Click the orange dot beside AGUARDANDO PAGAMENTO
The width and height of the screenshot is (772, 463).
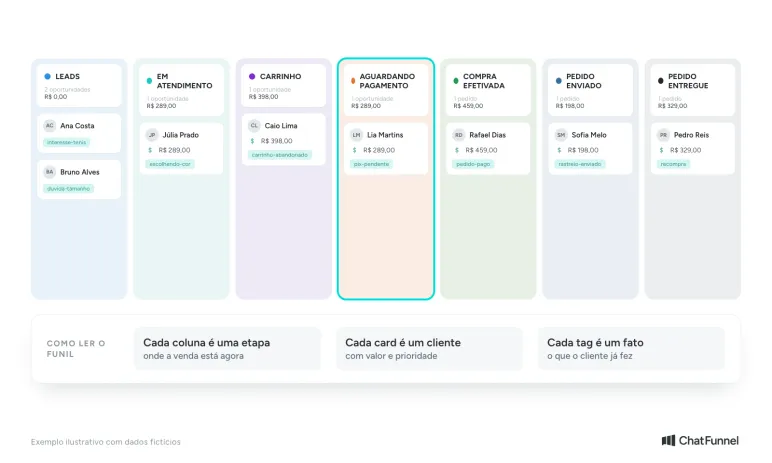[353, 81]
